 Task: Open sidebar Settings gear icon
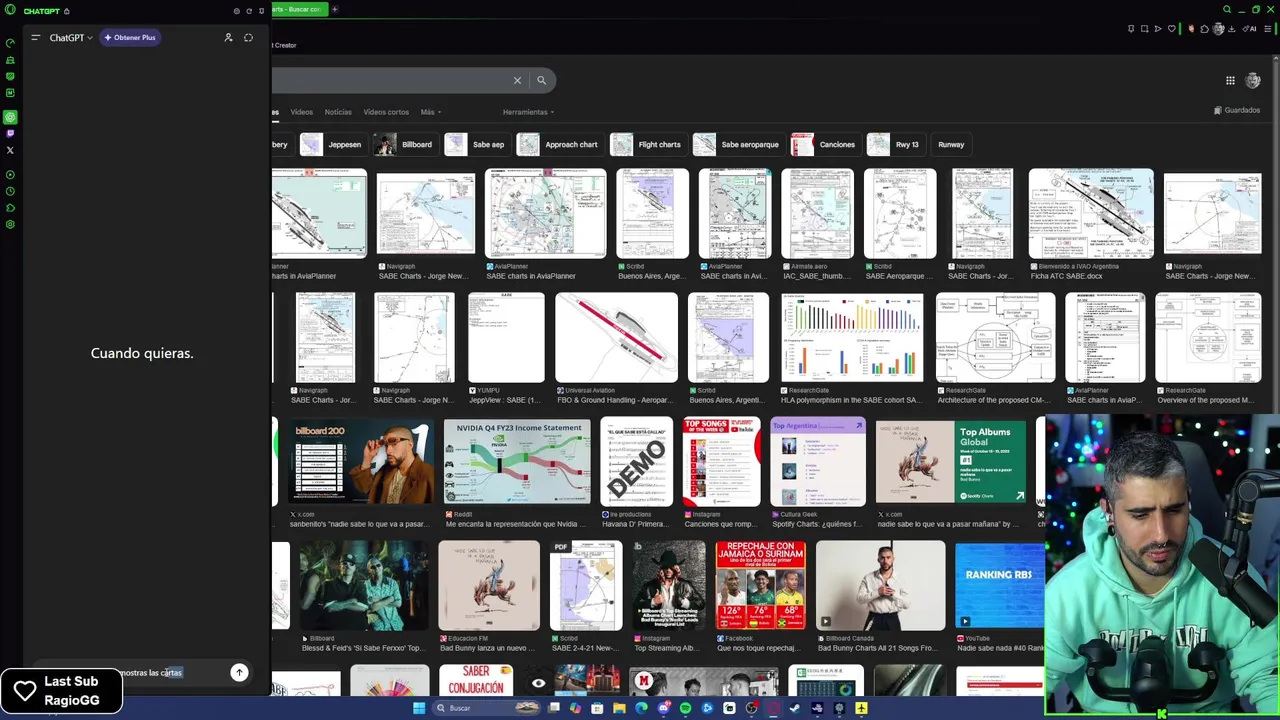(10, 224)
